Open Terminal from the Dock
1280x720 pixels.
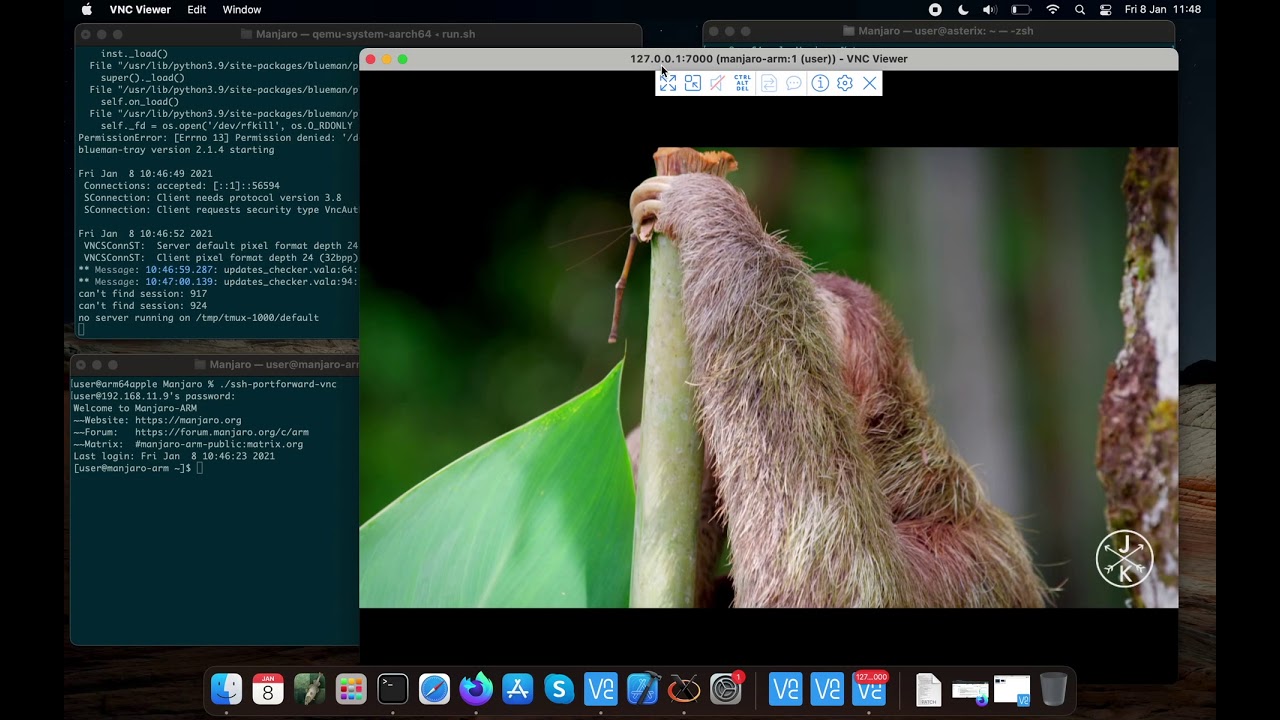point(393,689)
